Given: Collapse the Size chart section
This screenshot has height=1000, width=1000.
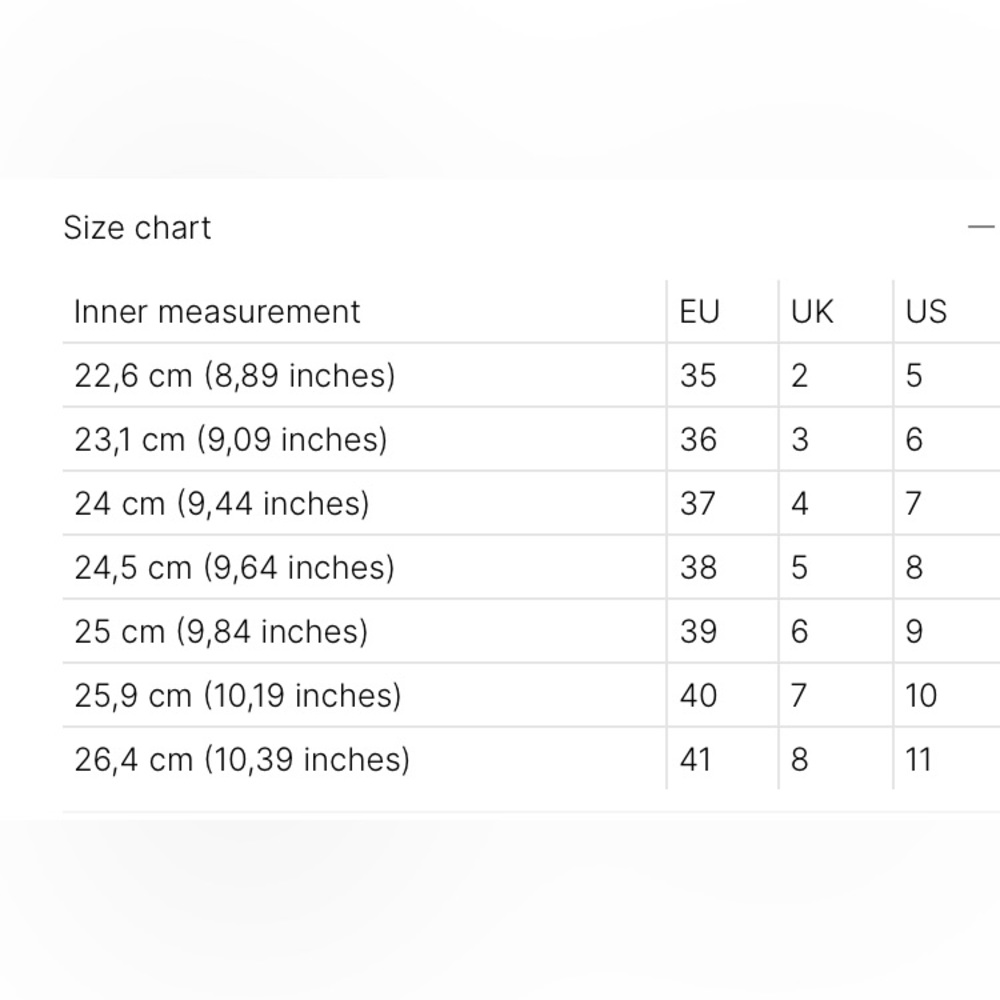Looking at the screenshot, I should coord(982,226).
